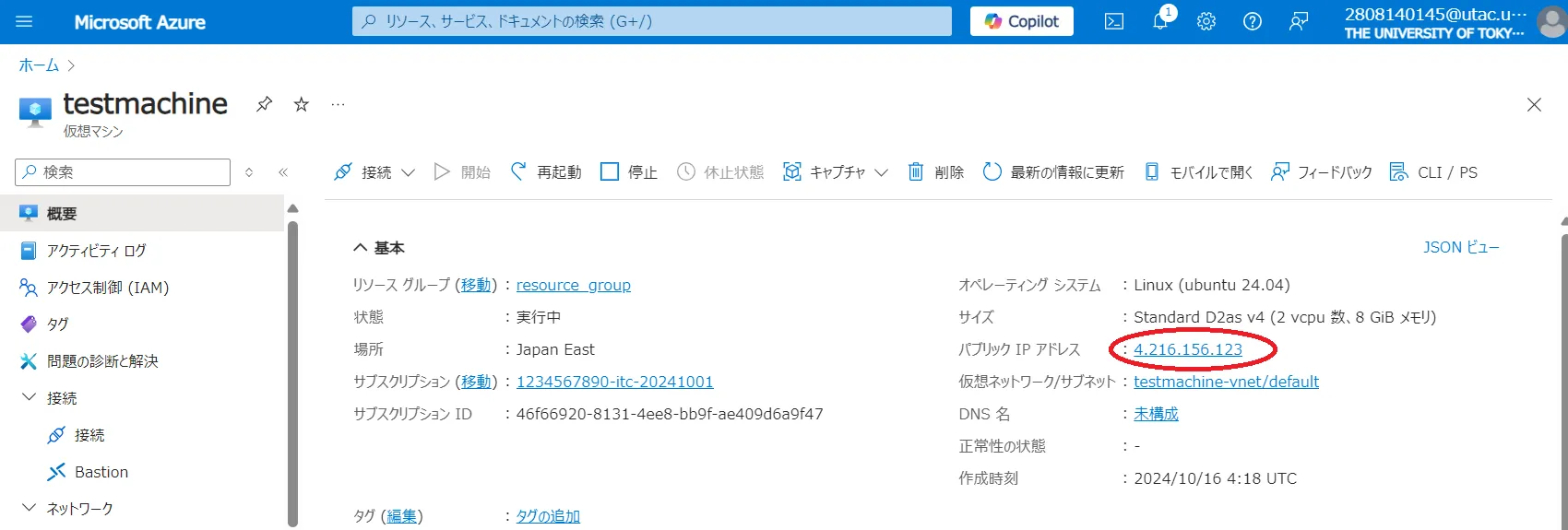This screenshot has height=530, width=1568.
Task: Click the public IP address 4.216.156.123
Action: click(x=1187, y=349)
